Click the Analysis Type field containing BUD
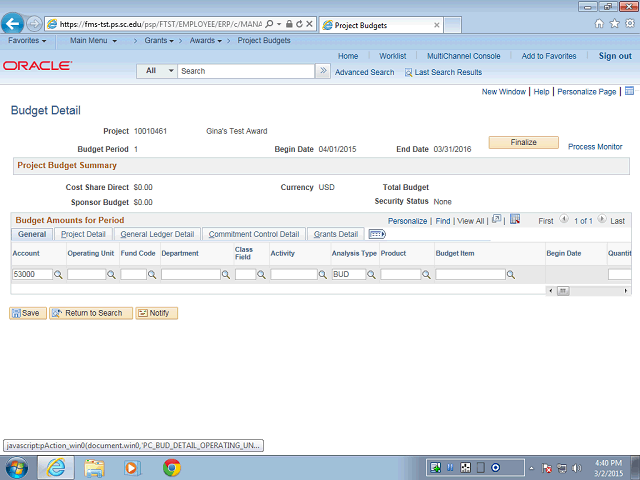640x480 pixels. (349, 274)
